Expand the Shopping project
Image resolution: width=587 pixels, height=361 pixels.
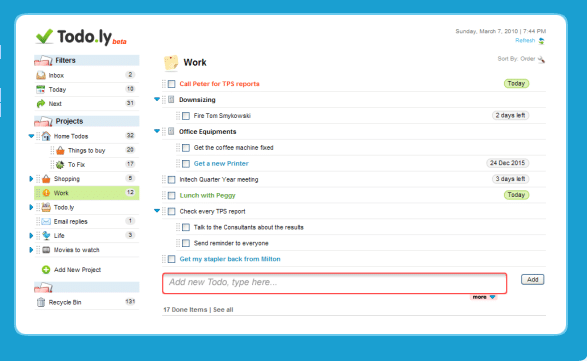[31, 179]
